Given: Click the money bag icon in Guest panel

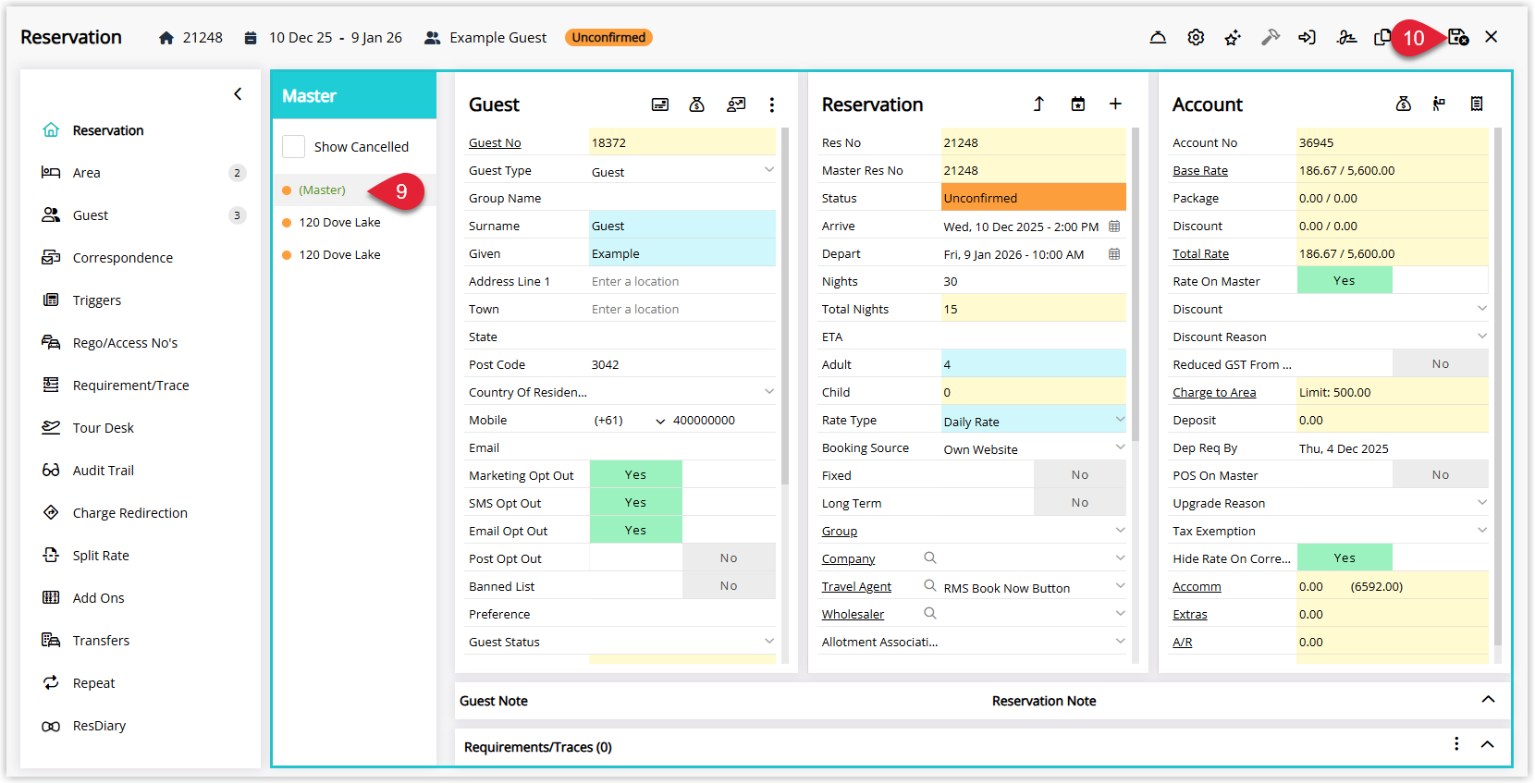Looking at the screenshot, I should click(697, 104).
